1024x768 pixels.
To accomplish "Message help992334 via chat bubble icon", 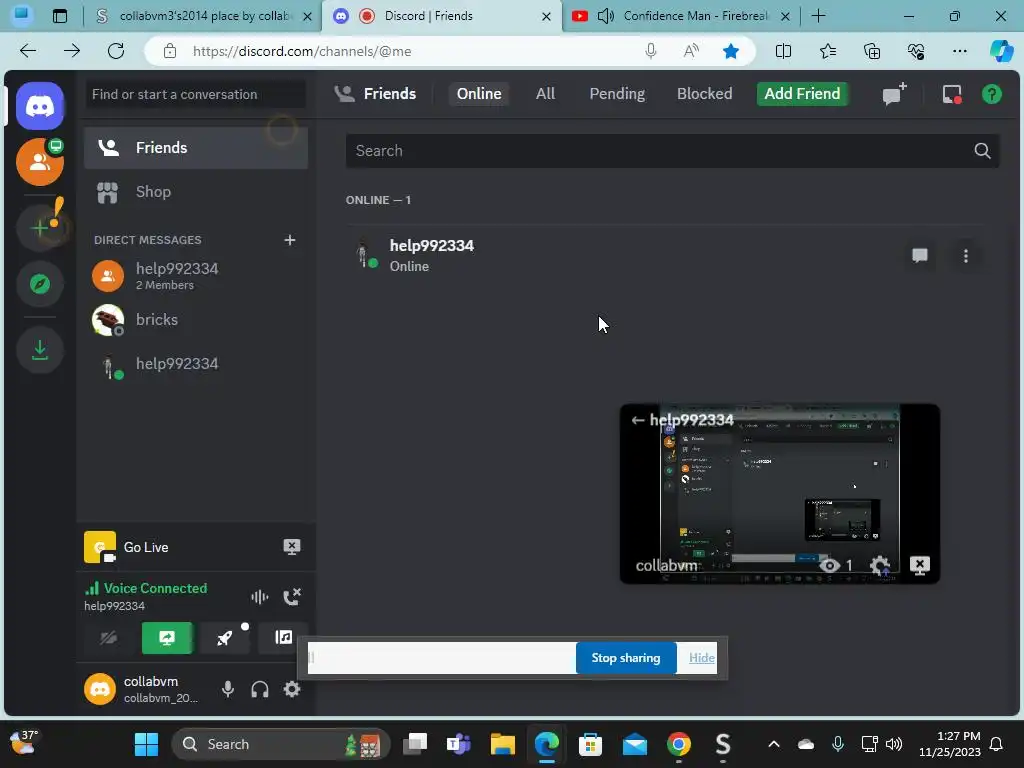I will [920, 255].
